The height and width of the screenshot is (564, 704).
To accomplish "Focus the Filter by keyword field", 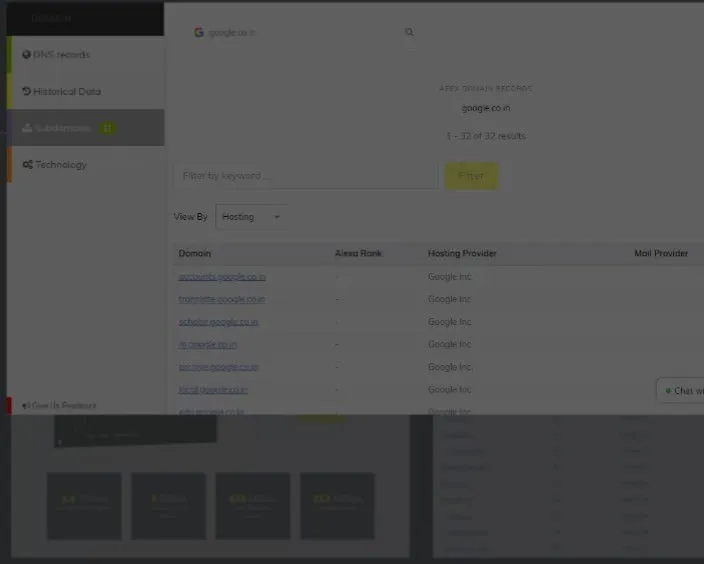I will click(306, 176).
